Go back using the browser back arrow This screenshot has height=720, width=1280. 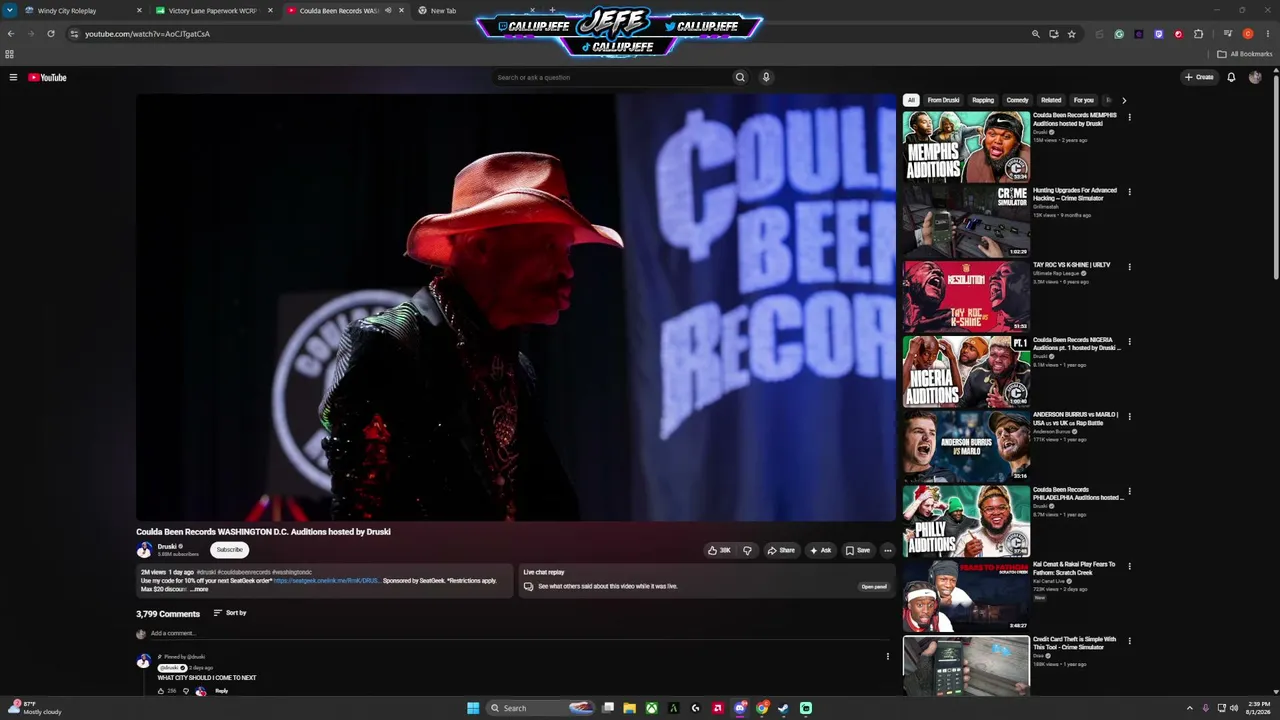(11, 34)
